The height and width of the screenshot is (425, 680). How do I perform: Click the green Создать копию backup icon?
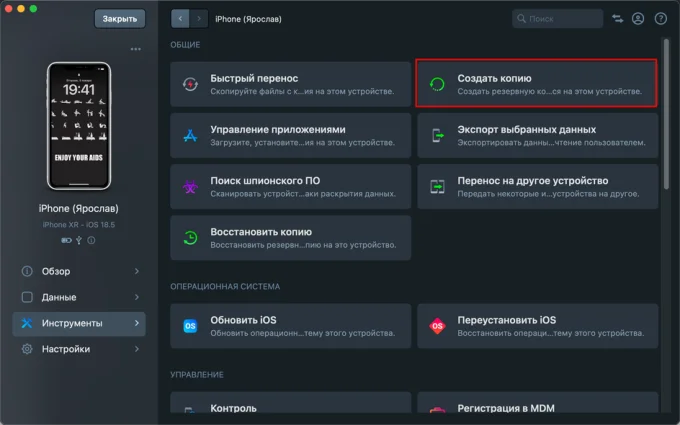click(437, 84)
